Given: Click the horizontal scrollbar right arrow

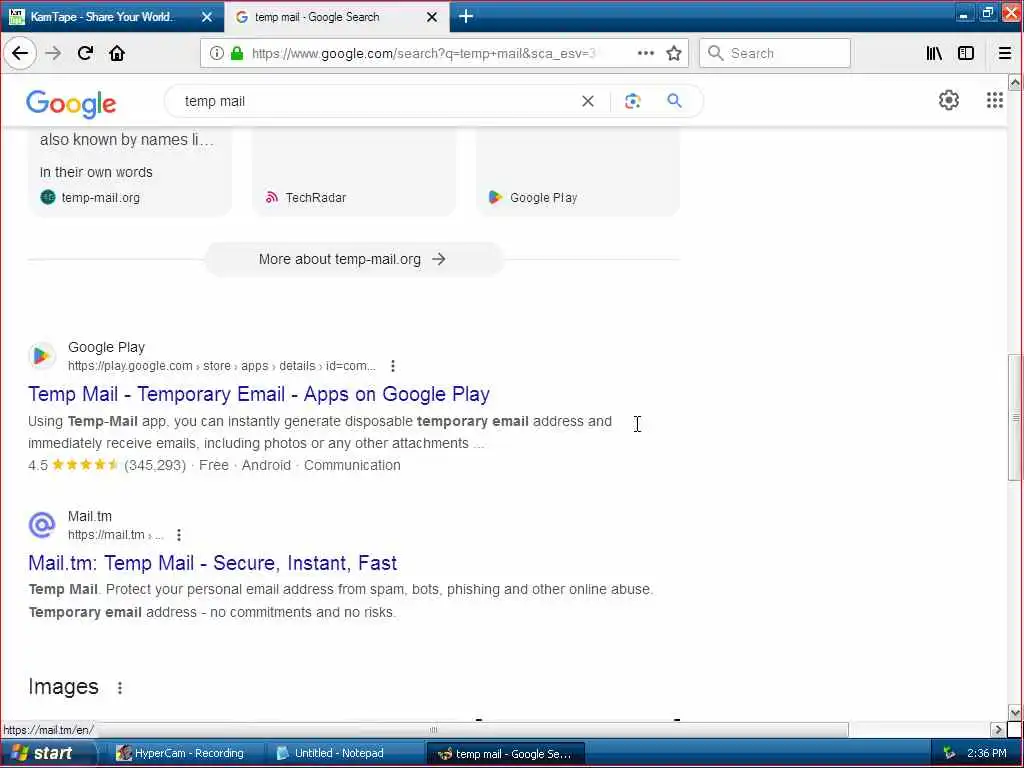Looking at the screenshot, I should (x=997, y=730).
